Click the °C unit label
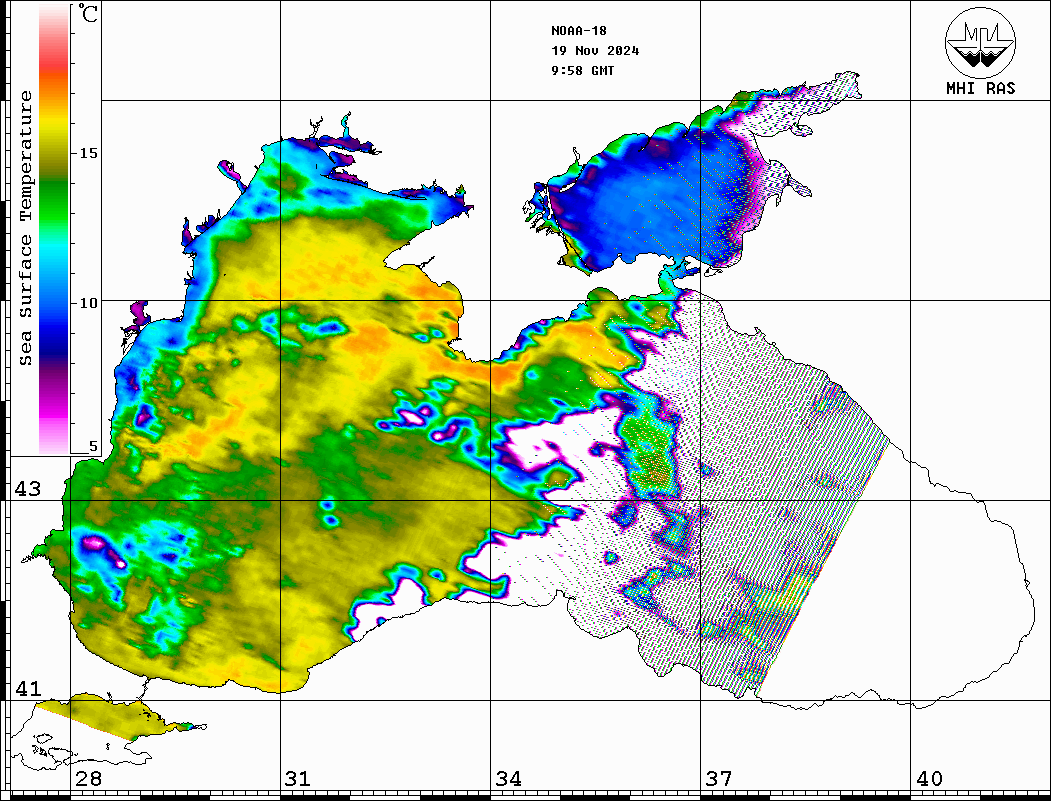Image resolution: width=1051 pixels, height=801 pixels. tap(88, 13)
